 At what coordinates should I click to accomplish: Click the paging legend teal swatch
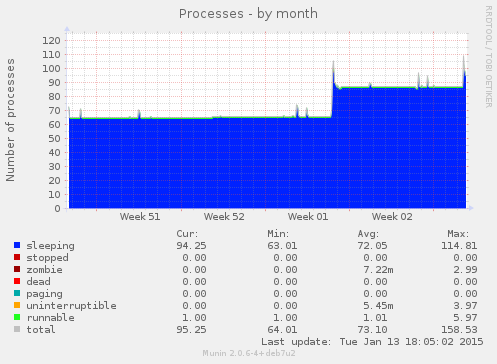pyautogui.click(x=17, y=293)
